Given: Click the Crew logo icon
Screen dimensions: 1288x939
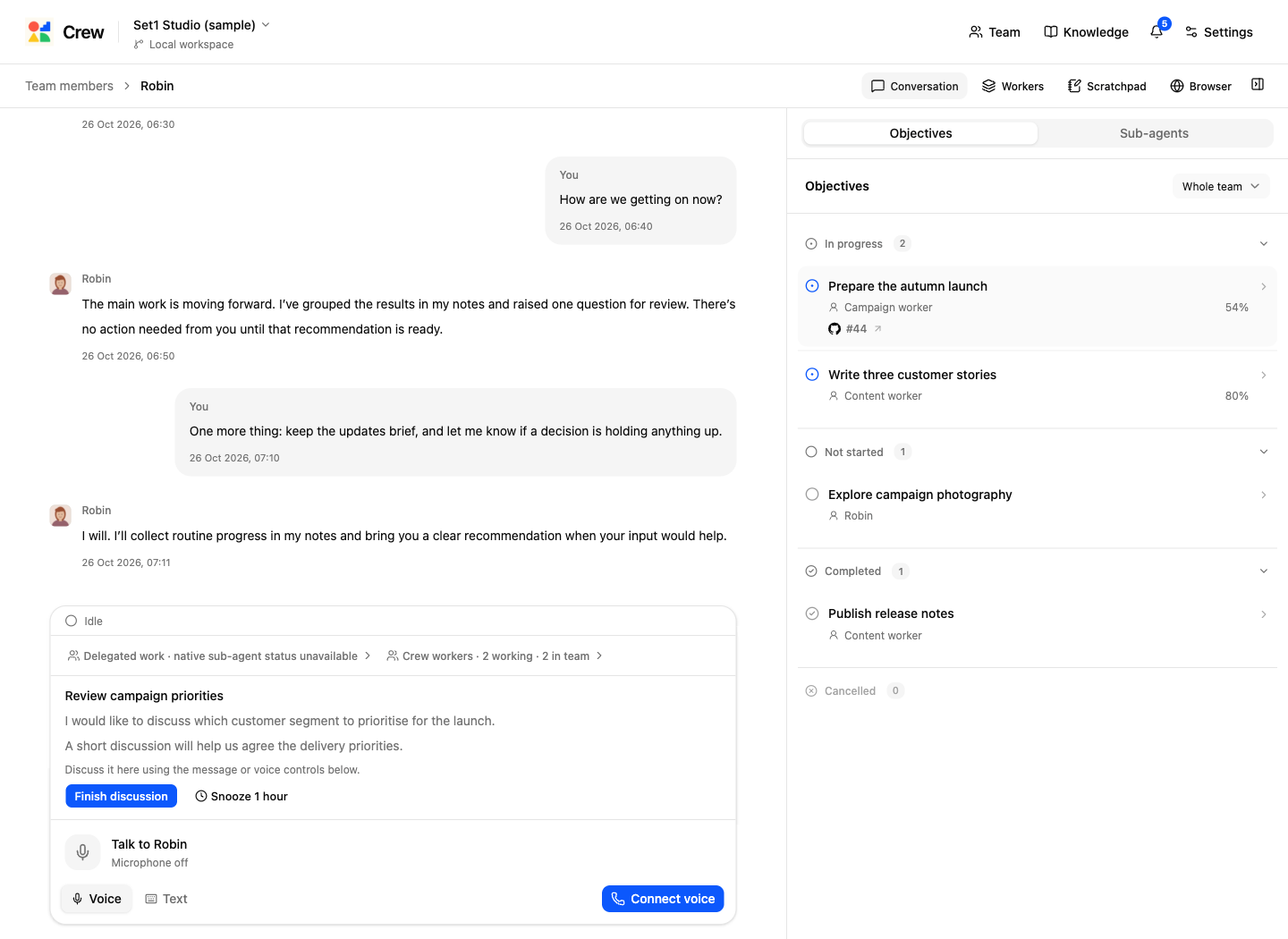Looking at the screenshot, I should 39,32.
